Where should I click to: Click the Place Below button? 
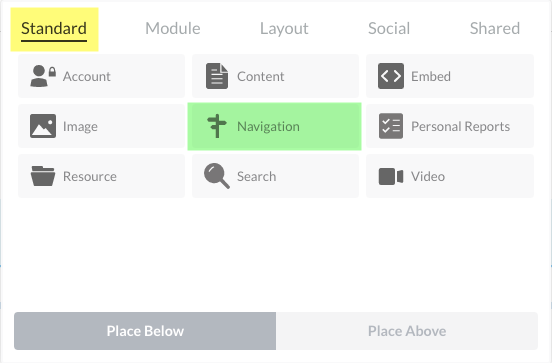[x=145, y=331]
